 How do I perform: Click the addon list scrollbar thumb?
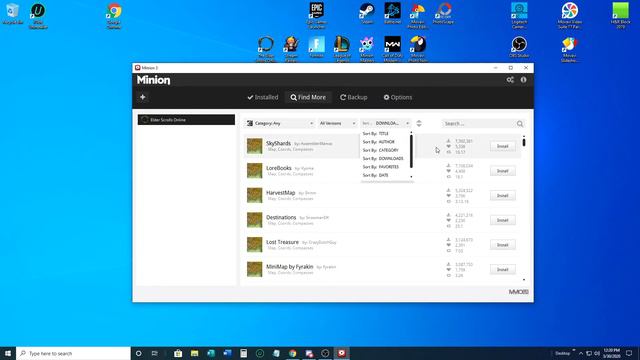(524, 142)
